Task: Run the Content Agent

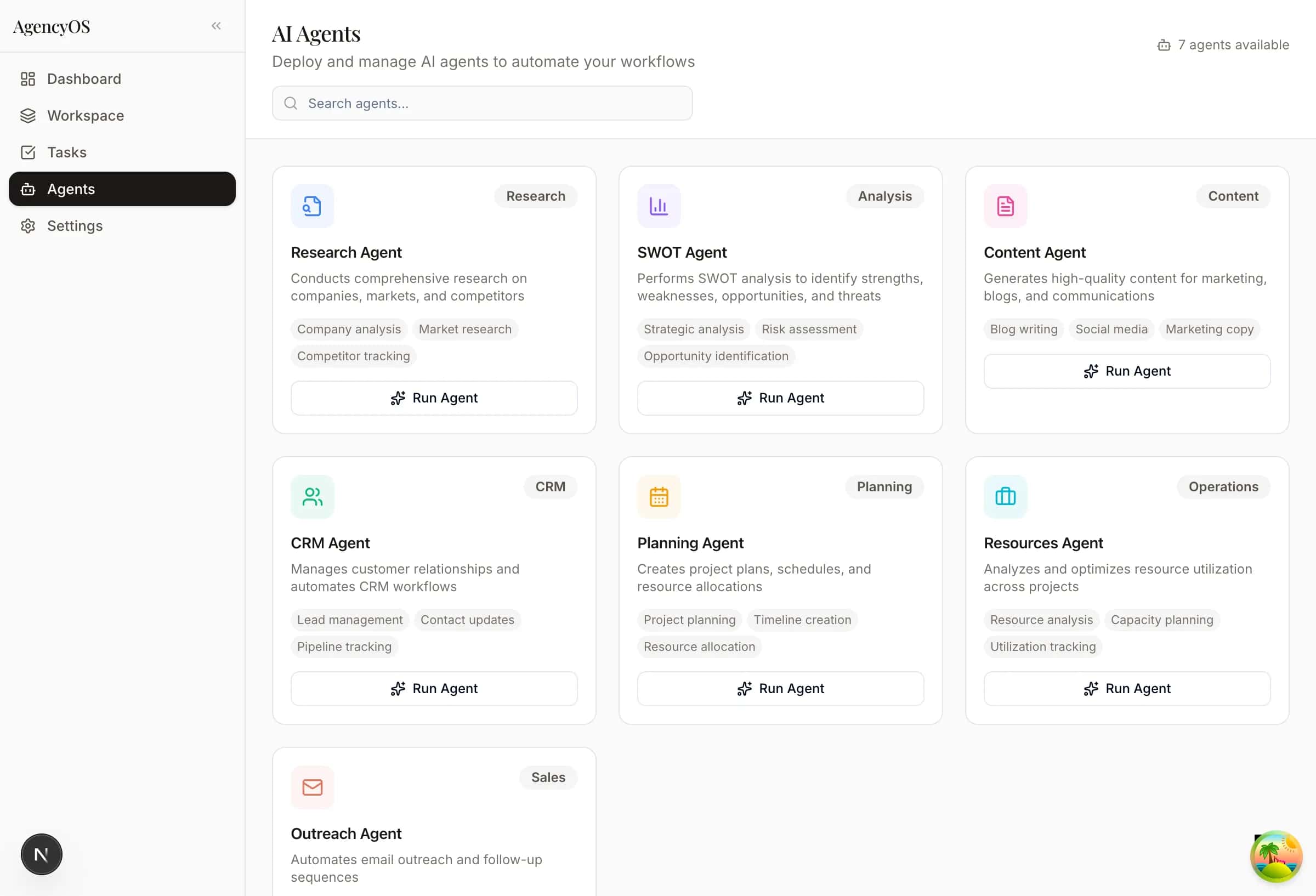Action: [x=1126, y=371]
